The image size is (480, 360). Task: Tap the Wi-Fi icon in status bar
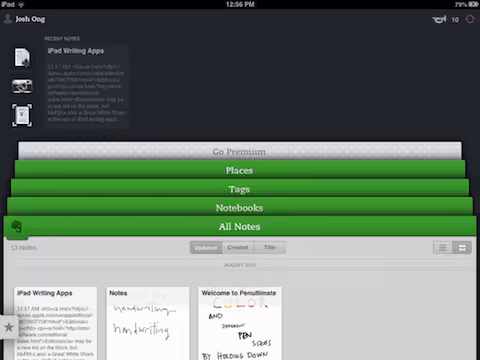(x=21, y=4)
